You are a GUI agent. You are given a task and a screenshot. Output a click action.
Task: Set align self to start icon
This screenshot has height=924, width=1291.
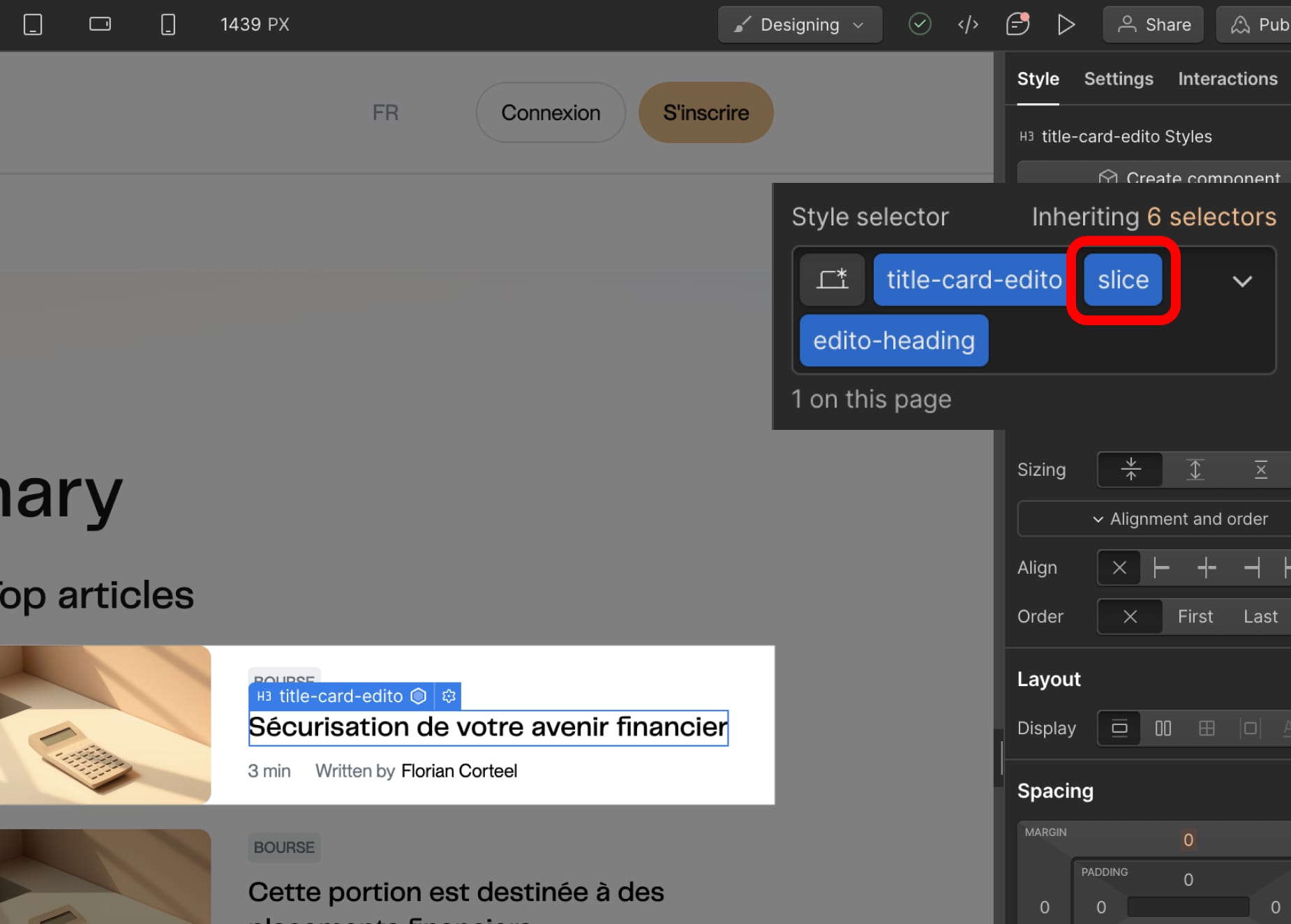coord(1161,568)
